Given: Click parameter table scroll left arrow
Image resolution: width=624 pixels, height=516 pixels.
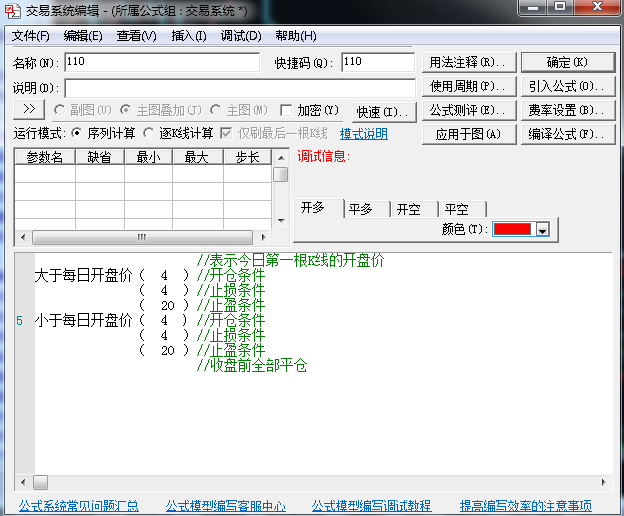Looking at the screenshot, I should point(23,238).
